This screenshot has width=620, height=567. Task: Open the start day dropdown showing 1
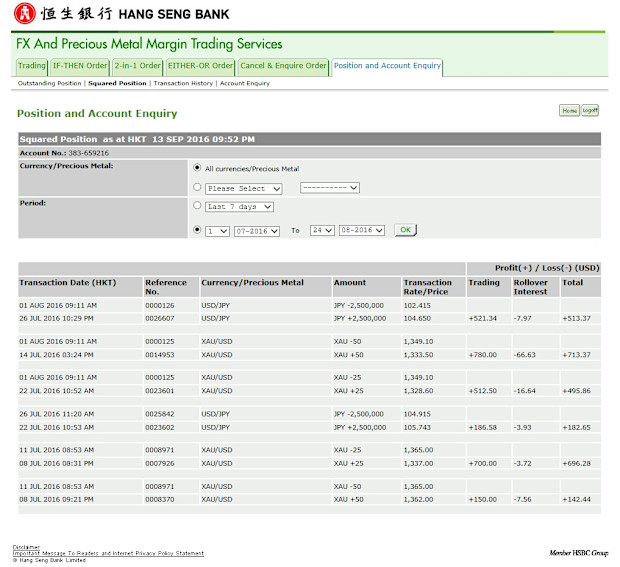217,231
